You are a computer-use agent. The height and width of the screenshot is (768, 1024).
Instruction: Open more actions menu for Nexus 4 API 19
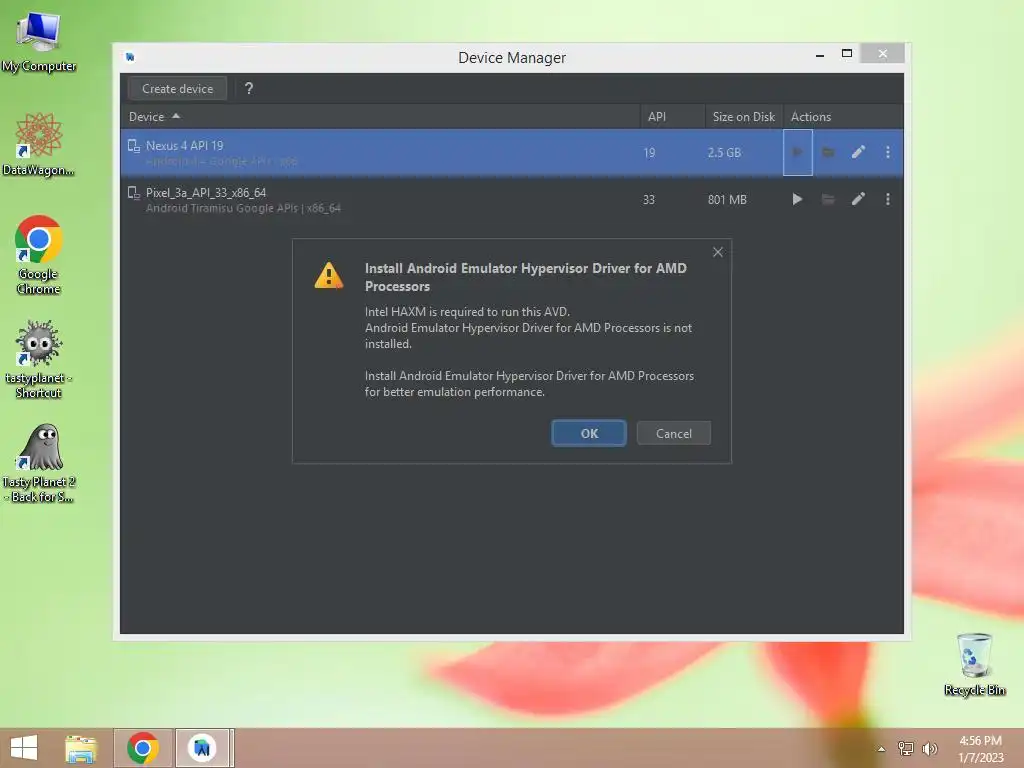pyautogui.click(x=888, y=152)
